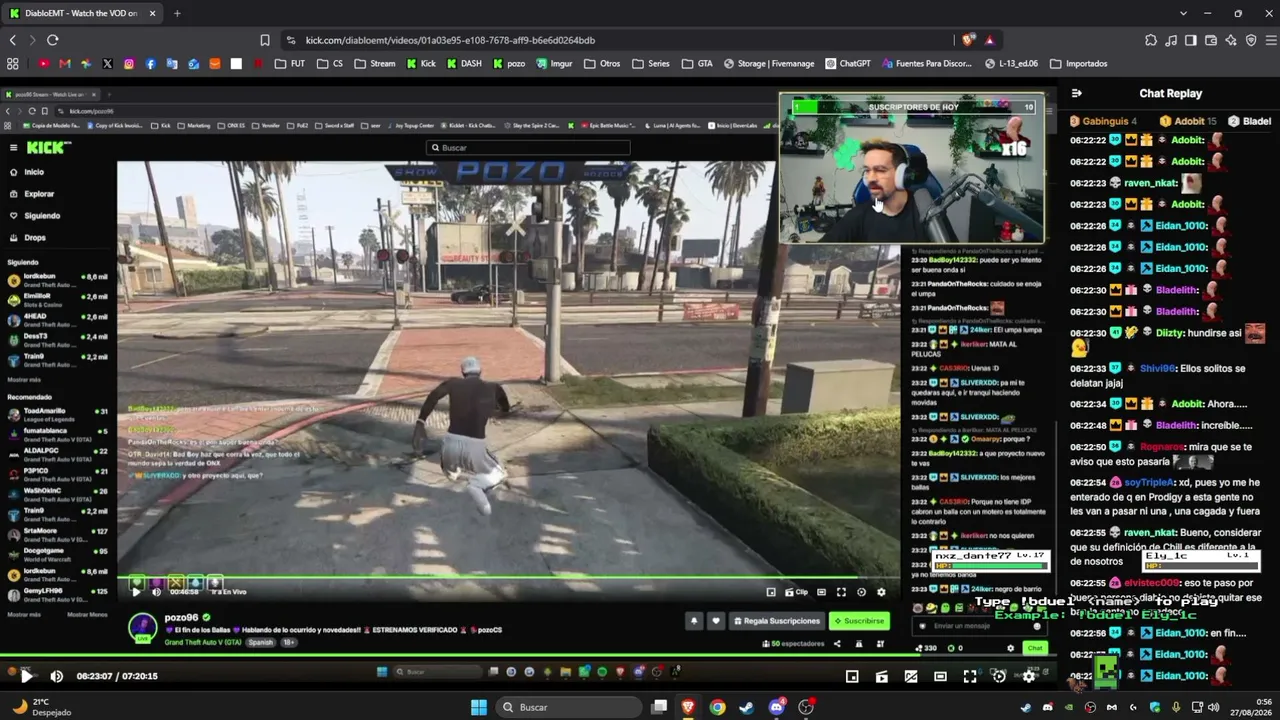
Task: Open the Brave Wallet icon
Action: pyautogui.click(x=1211, y=40)
